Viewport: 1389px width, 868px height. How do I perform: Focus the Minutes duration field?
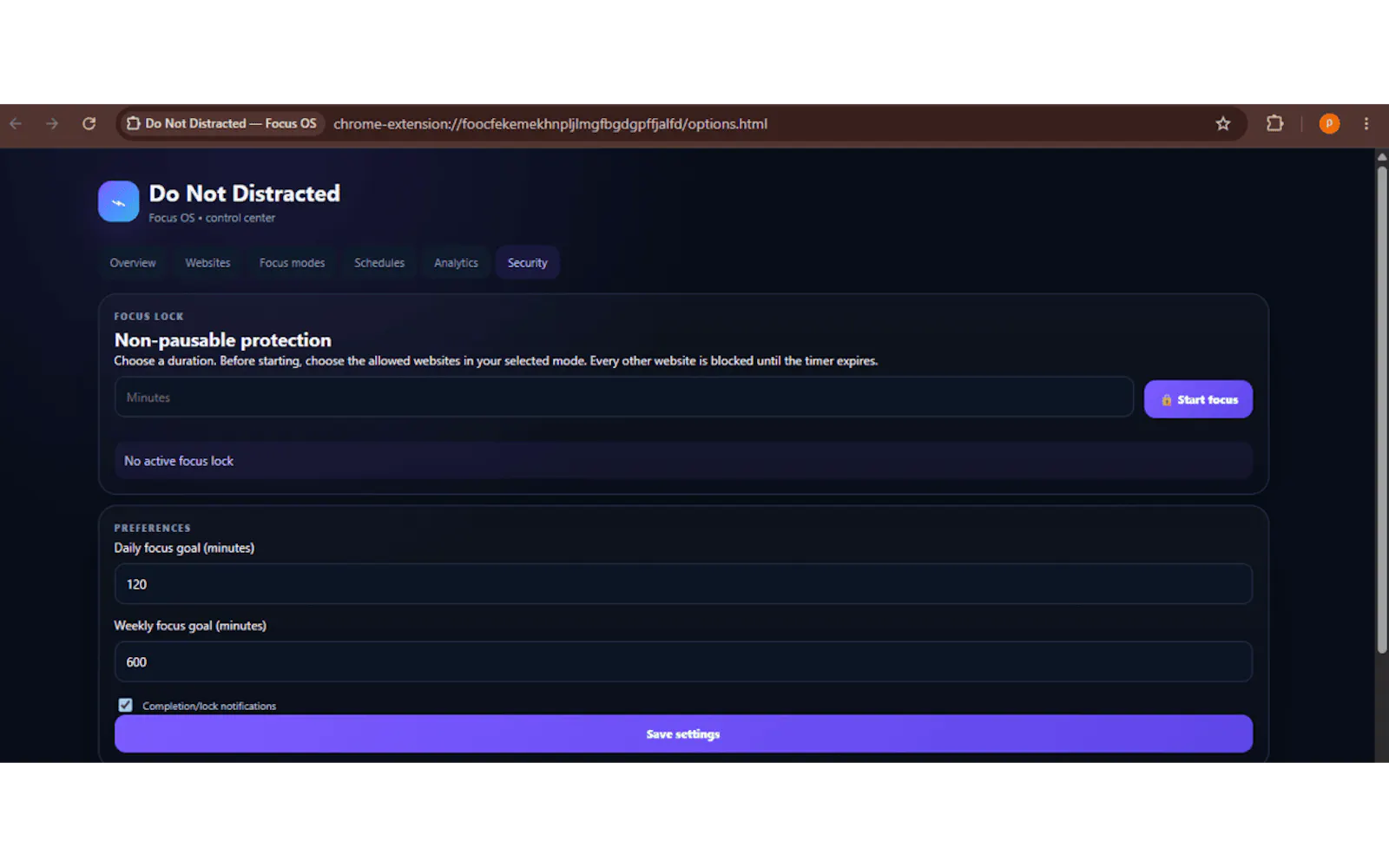tap(624, 398)
